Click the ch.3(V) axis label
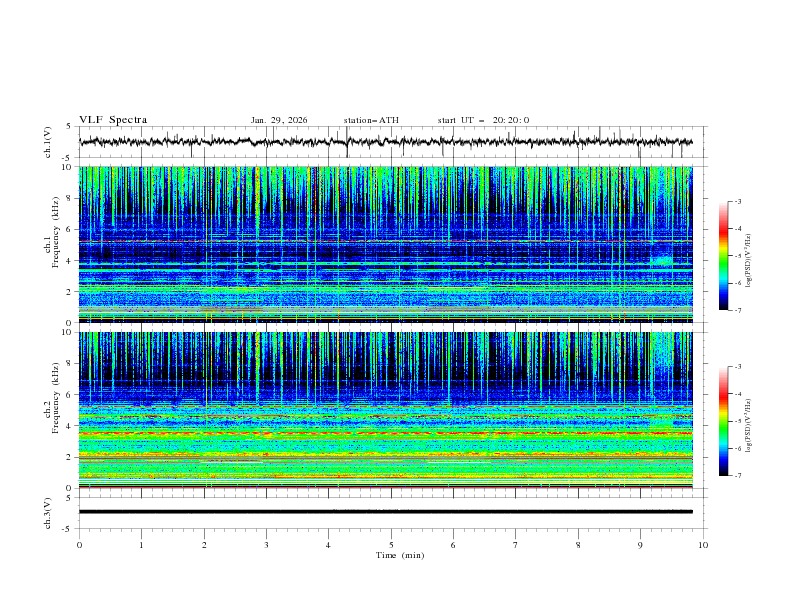 48,512
